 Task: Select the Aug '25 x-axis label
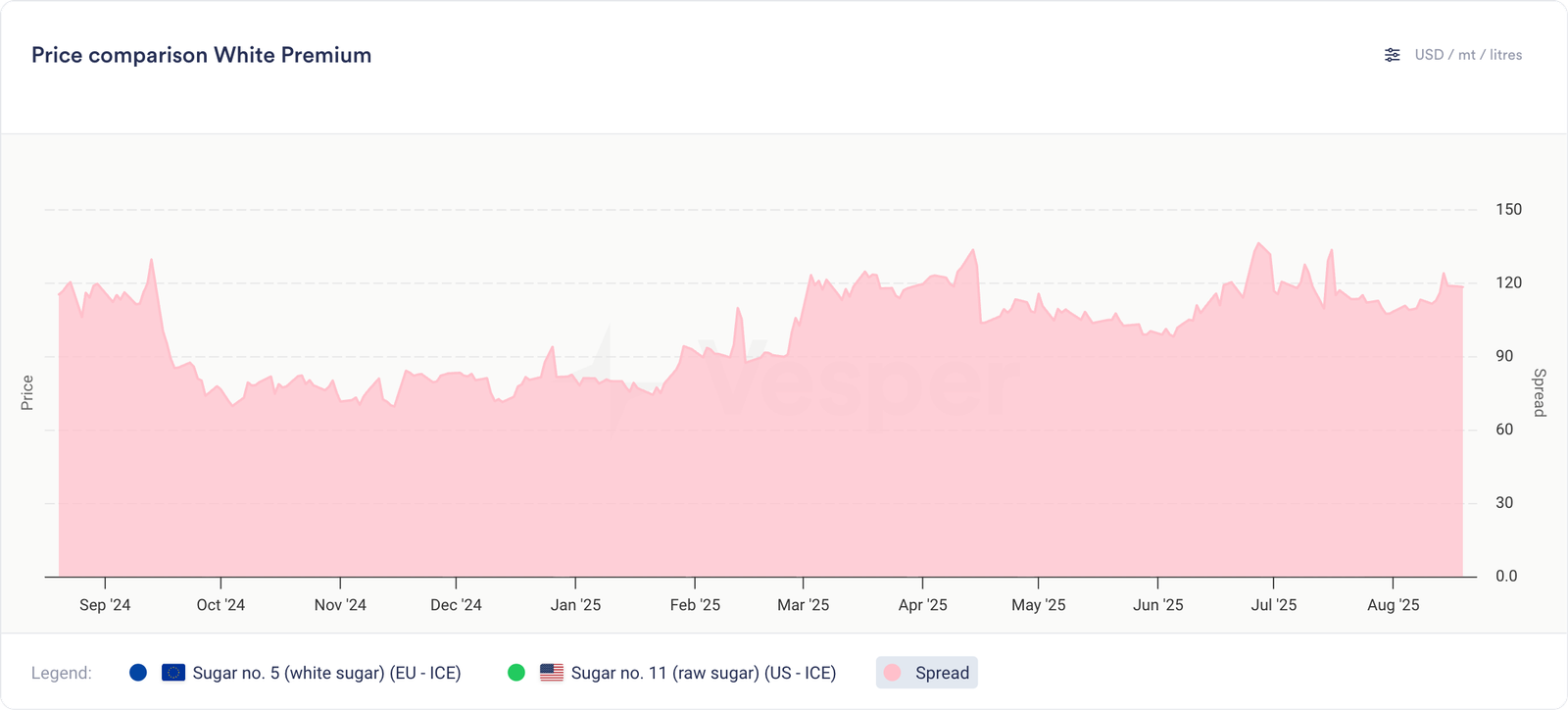click(x=1393, y=605)
